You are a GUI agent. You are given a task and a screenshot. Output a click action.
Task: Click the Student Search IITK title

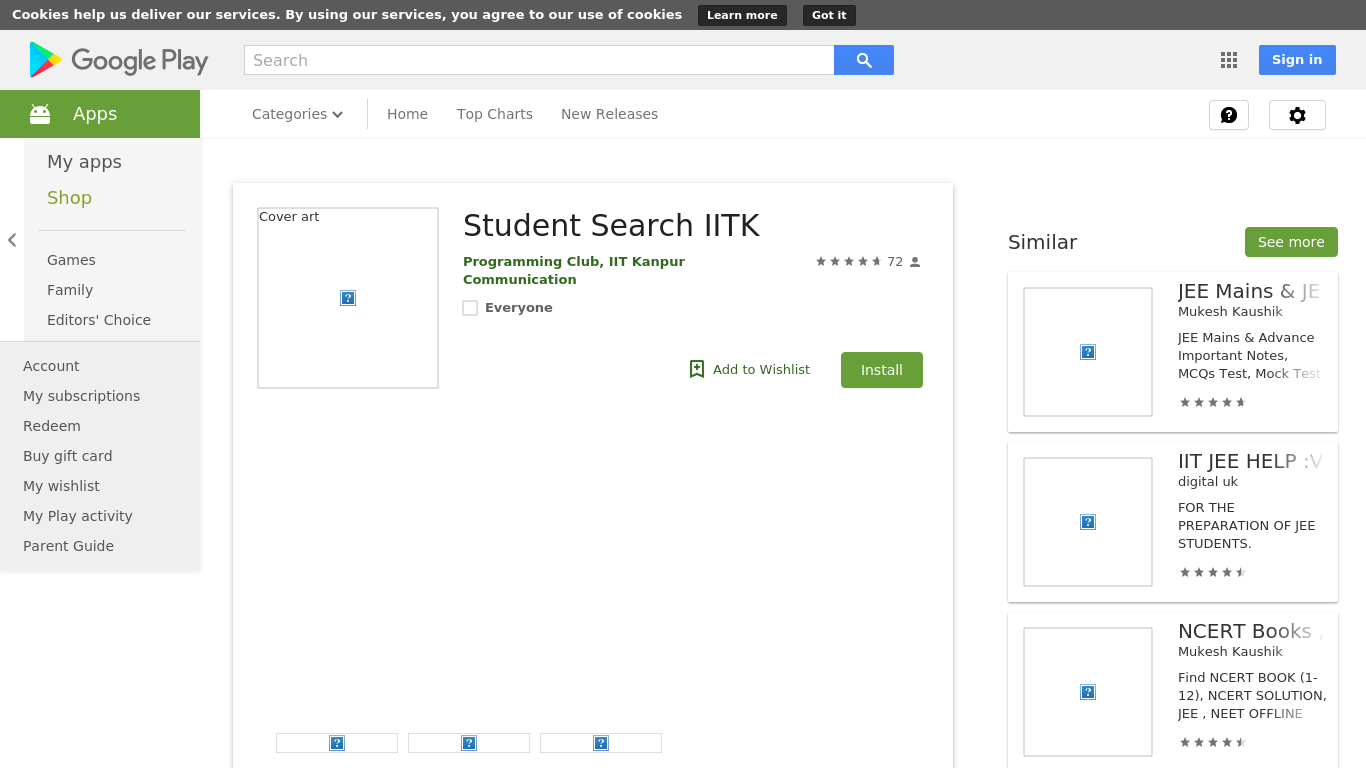coord(611,226)
